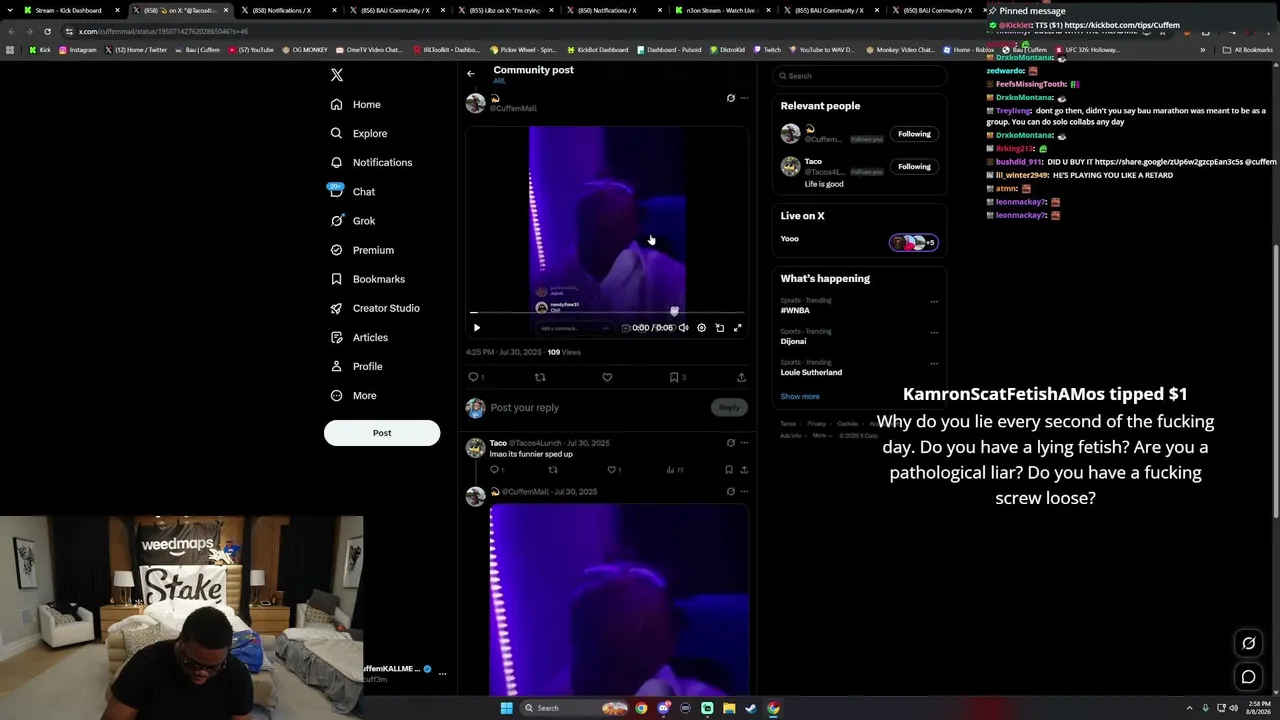Click the Grok icon on the main post

730,98
